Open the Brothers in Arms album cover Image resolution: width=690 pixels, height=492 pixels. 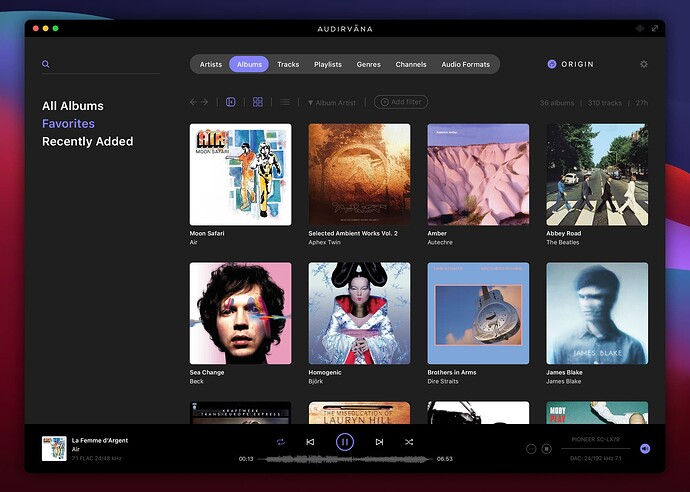478,313
